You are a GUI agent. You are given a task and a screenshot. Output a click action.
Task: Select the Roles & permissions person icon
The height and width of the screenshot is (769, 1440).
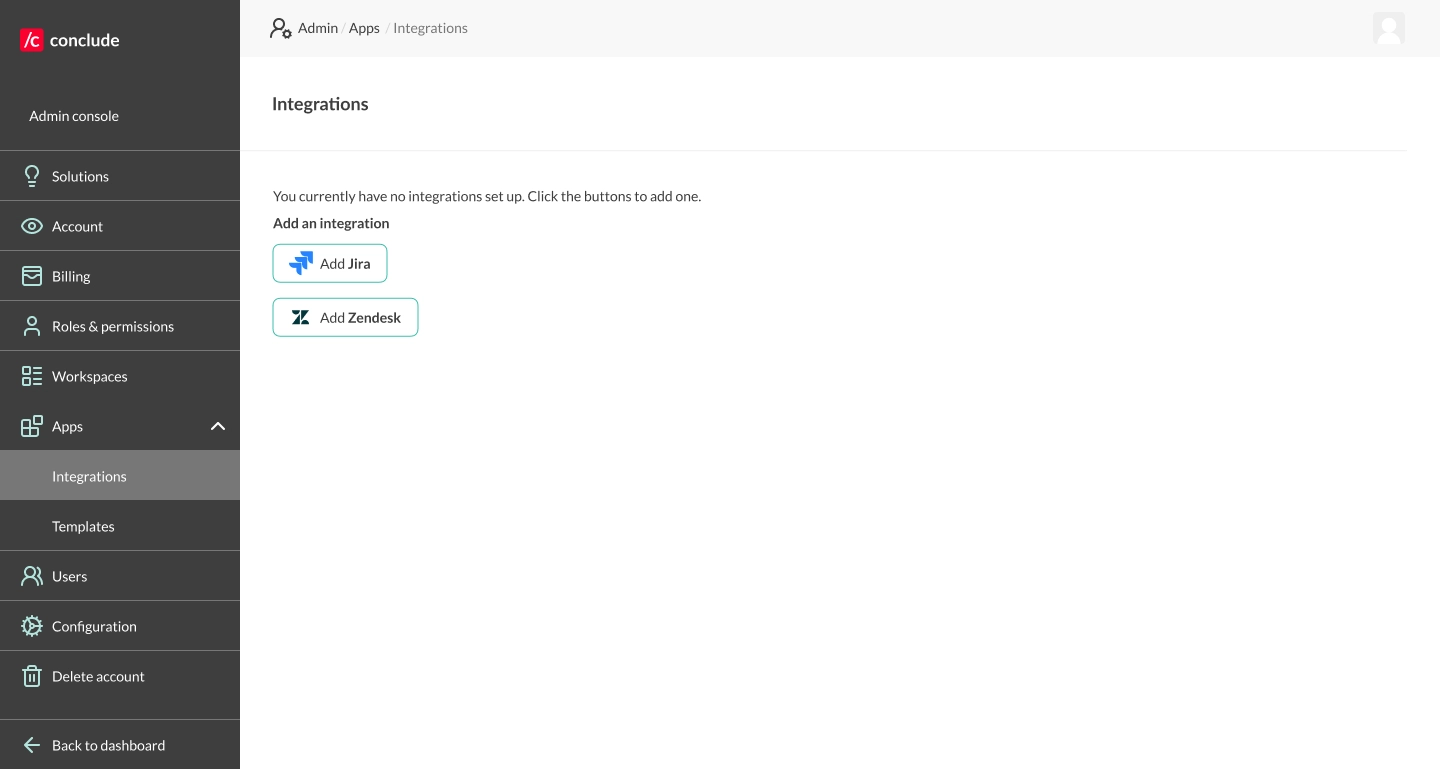(x=32, y=326)
